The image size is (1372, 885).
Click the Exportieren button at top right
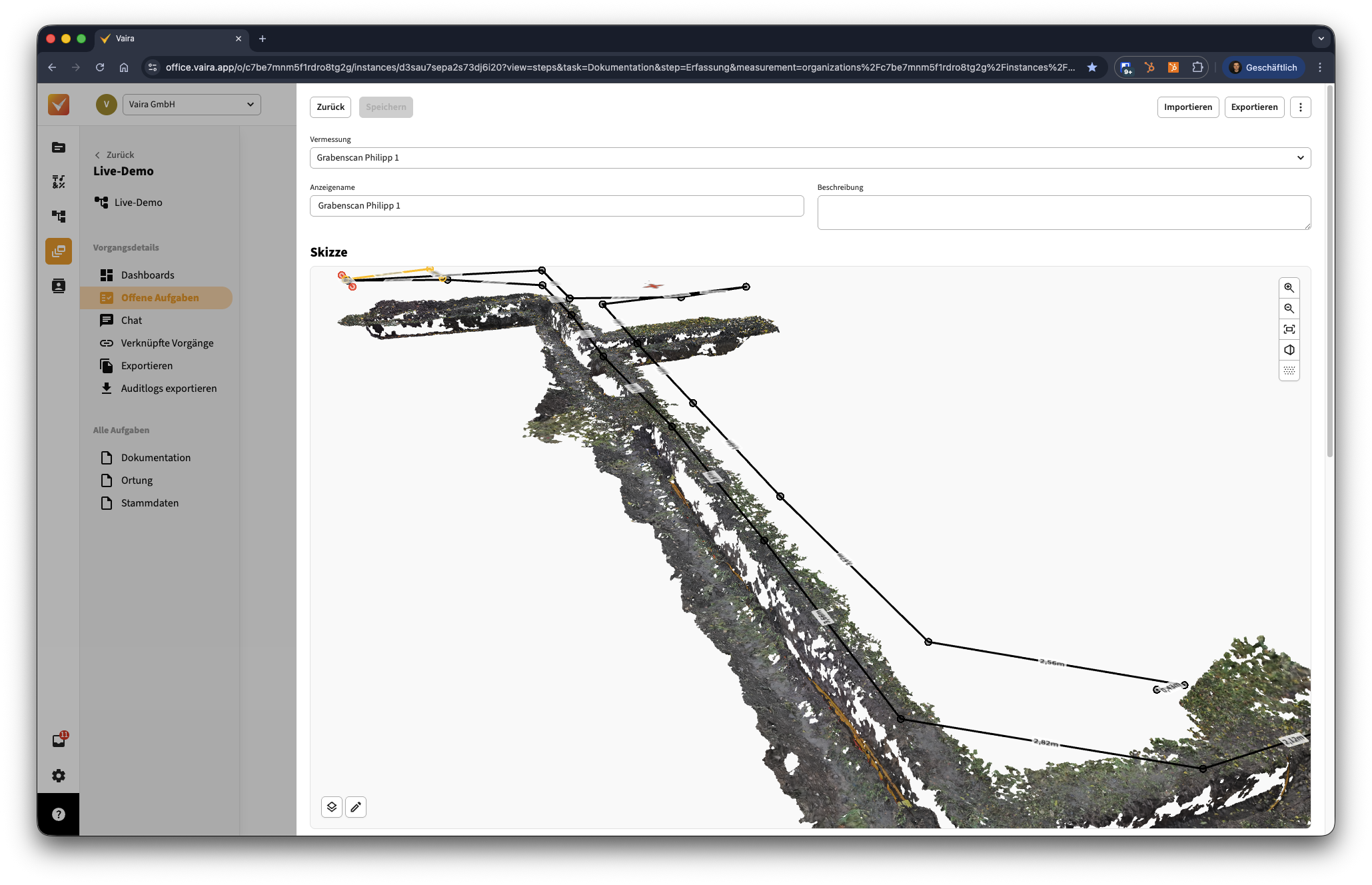tap(1253, 107)
